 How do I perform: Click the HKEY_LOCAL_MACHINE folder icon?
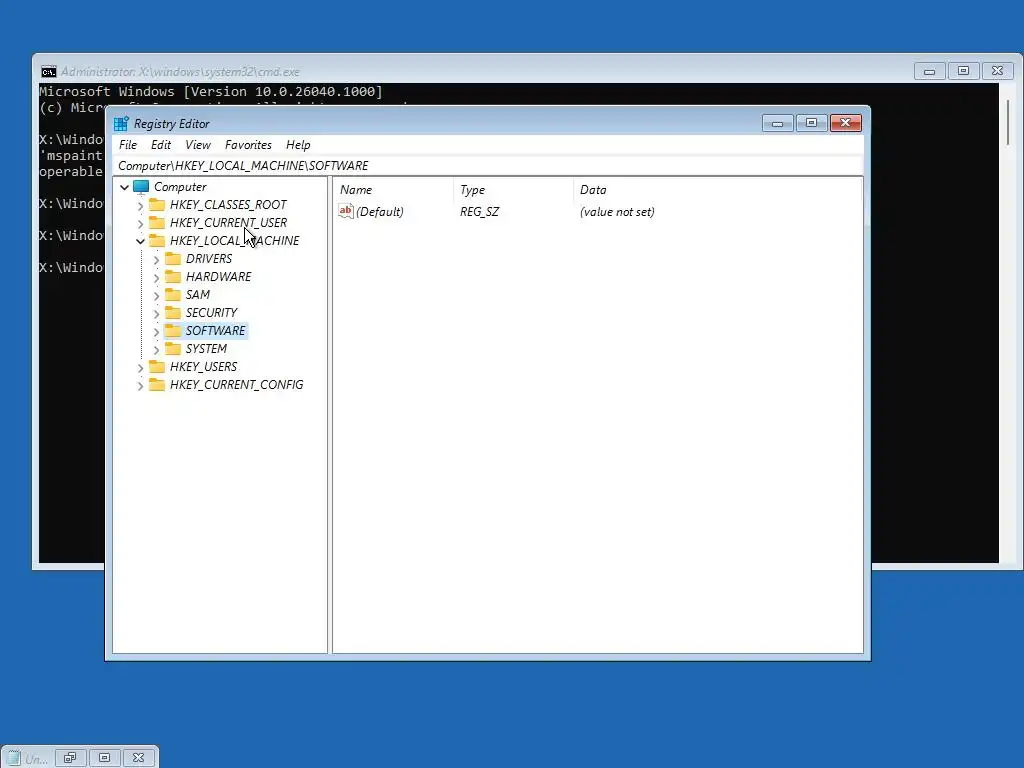157,240
